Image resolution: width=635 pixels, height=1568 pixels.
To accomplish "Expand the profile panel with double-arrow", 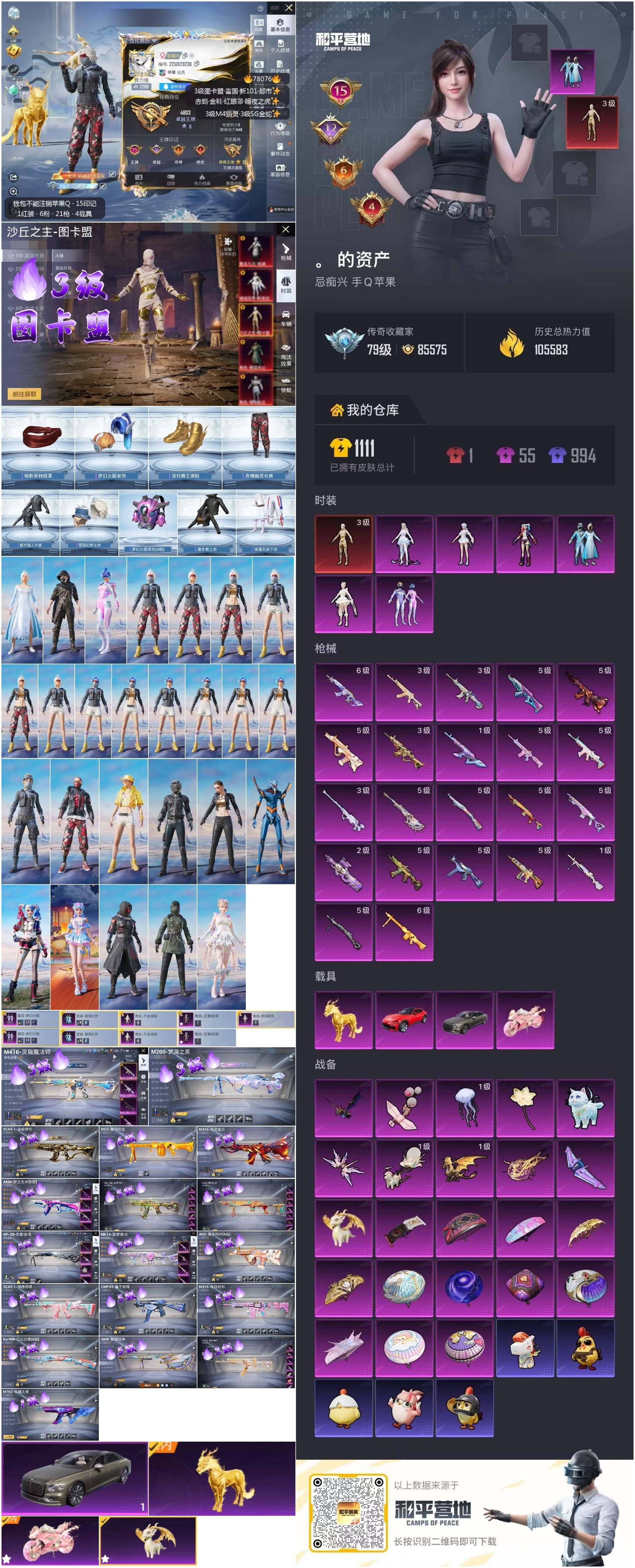I will pyautogui.click(x=119, y=110).
